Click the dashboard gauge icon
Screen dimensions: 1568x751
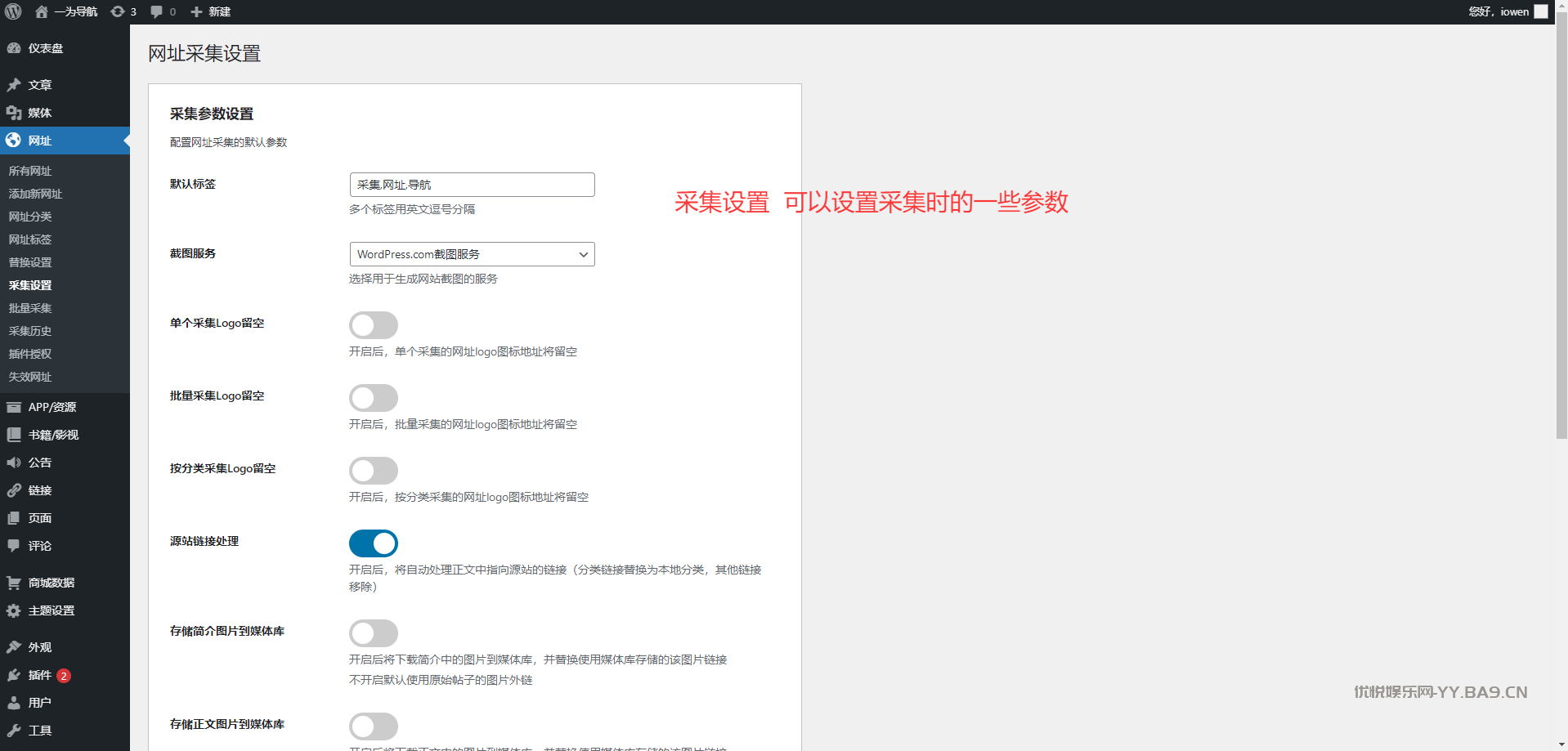coord(14,48)
